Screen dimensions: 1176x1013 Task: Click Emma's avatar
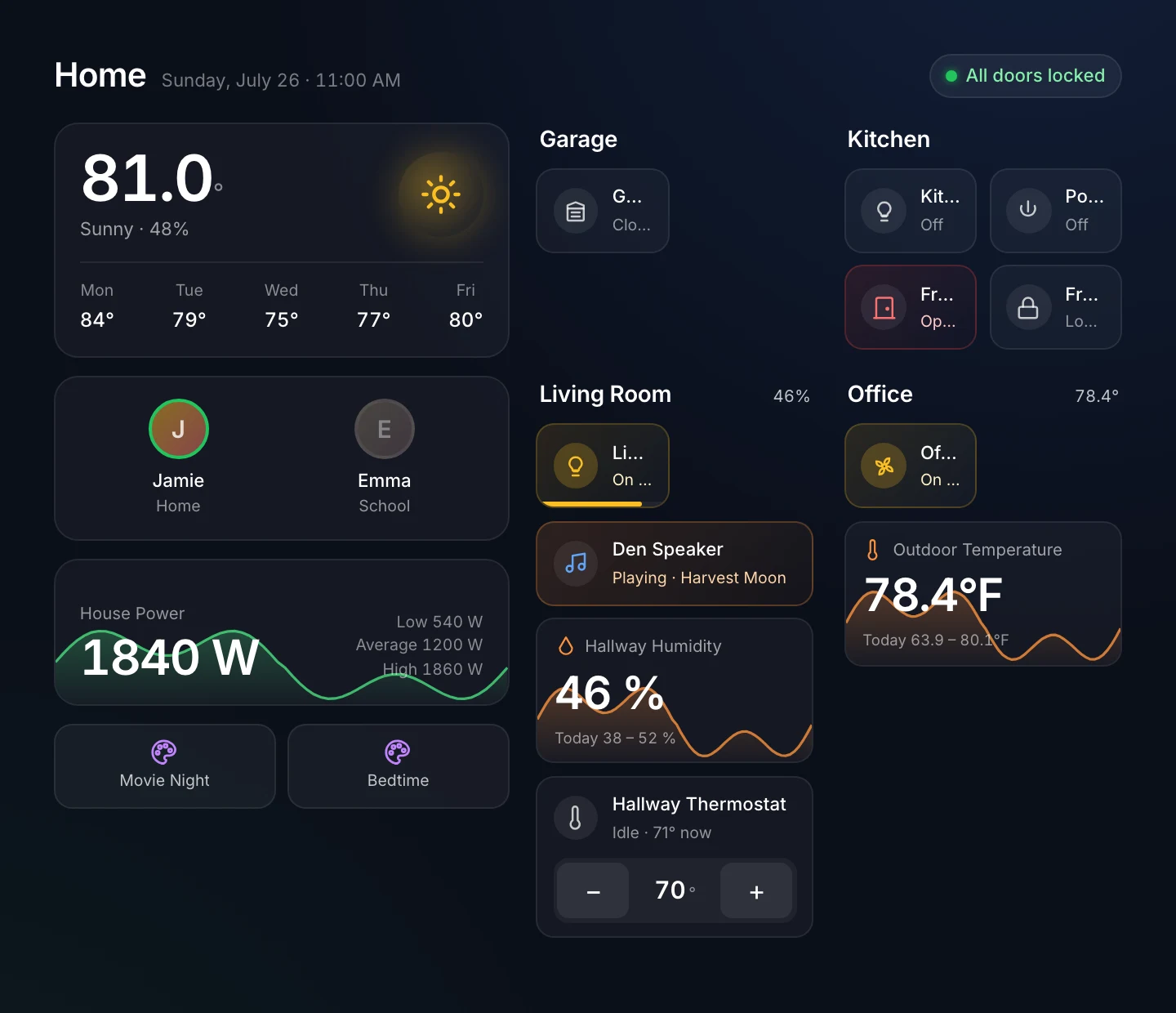tap(385, 429)
